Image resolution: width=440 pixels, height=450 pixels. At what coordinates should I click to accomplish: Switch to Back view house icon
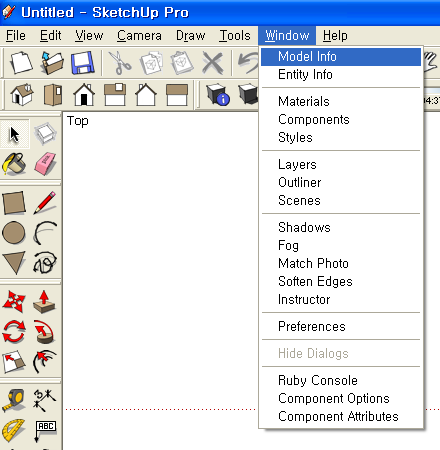(x=146, y=94)
